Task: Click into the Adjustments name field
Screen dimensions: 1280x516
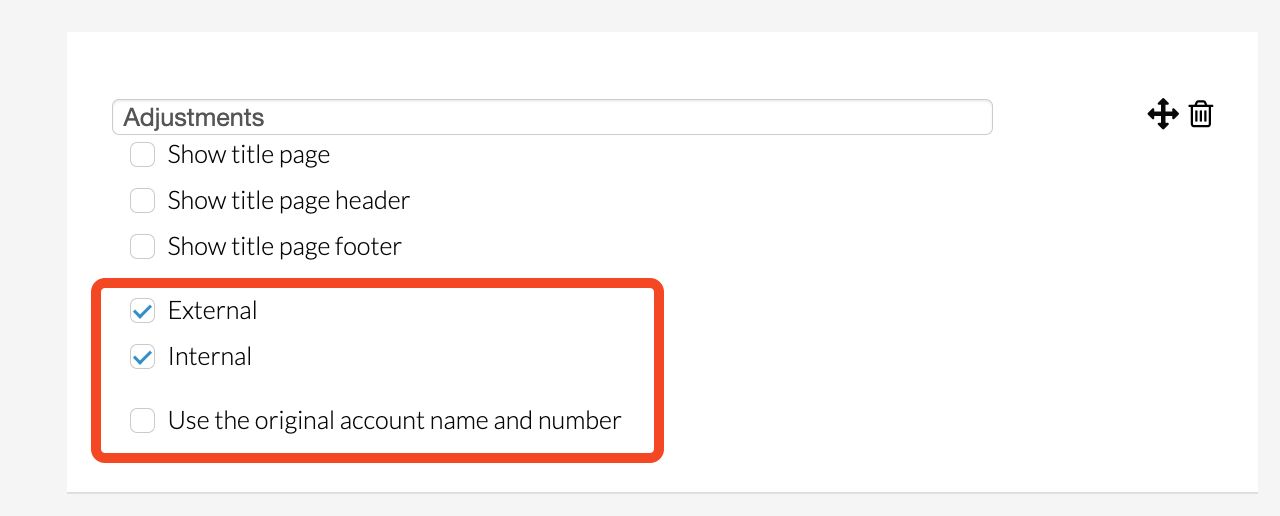Action: [552, 117]
